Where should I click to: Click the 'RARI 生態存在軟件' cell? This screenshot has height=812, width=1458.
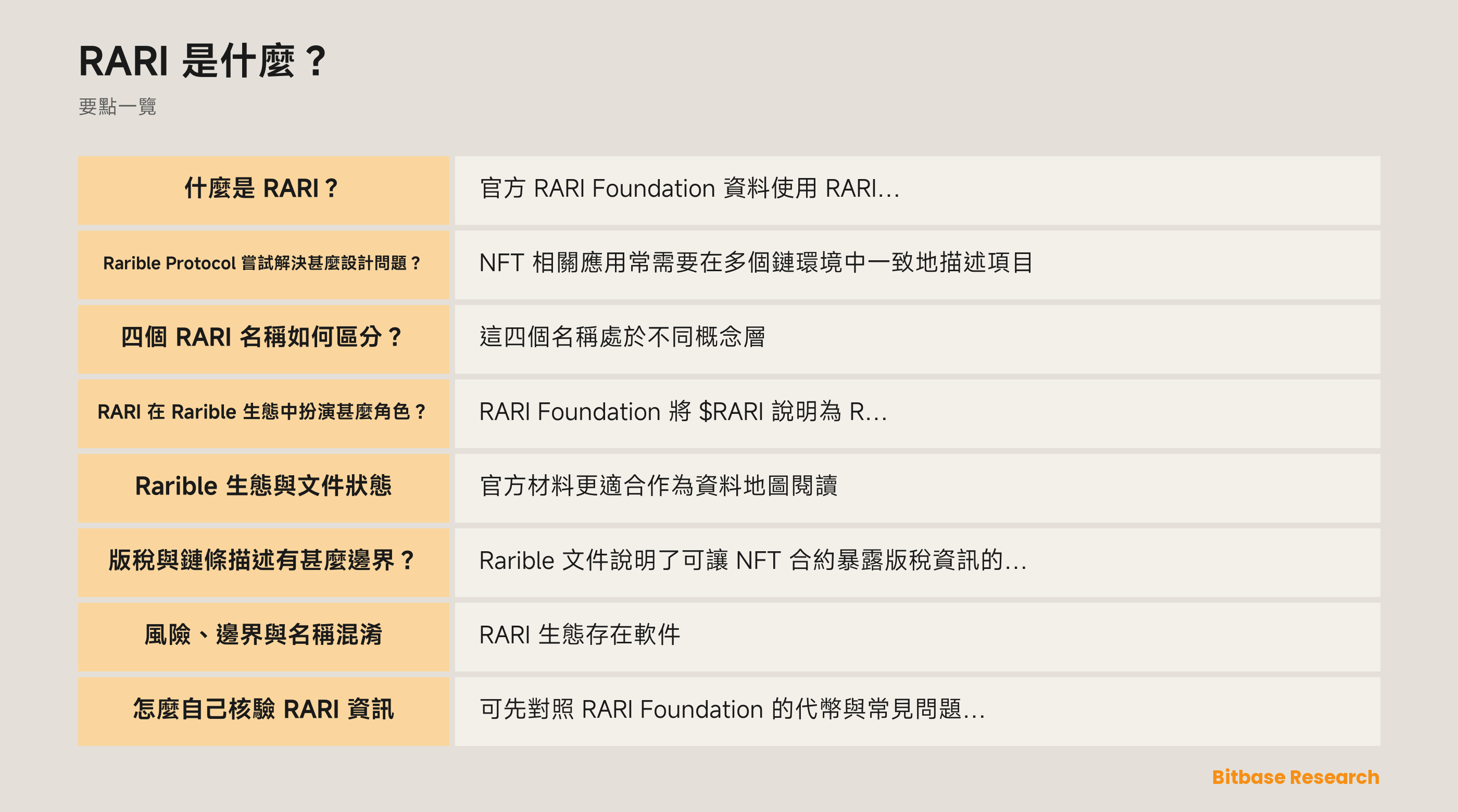click(x=917, y=637)
